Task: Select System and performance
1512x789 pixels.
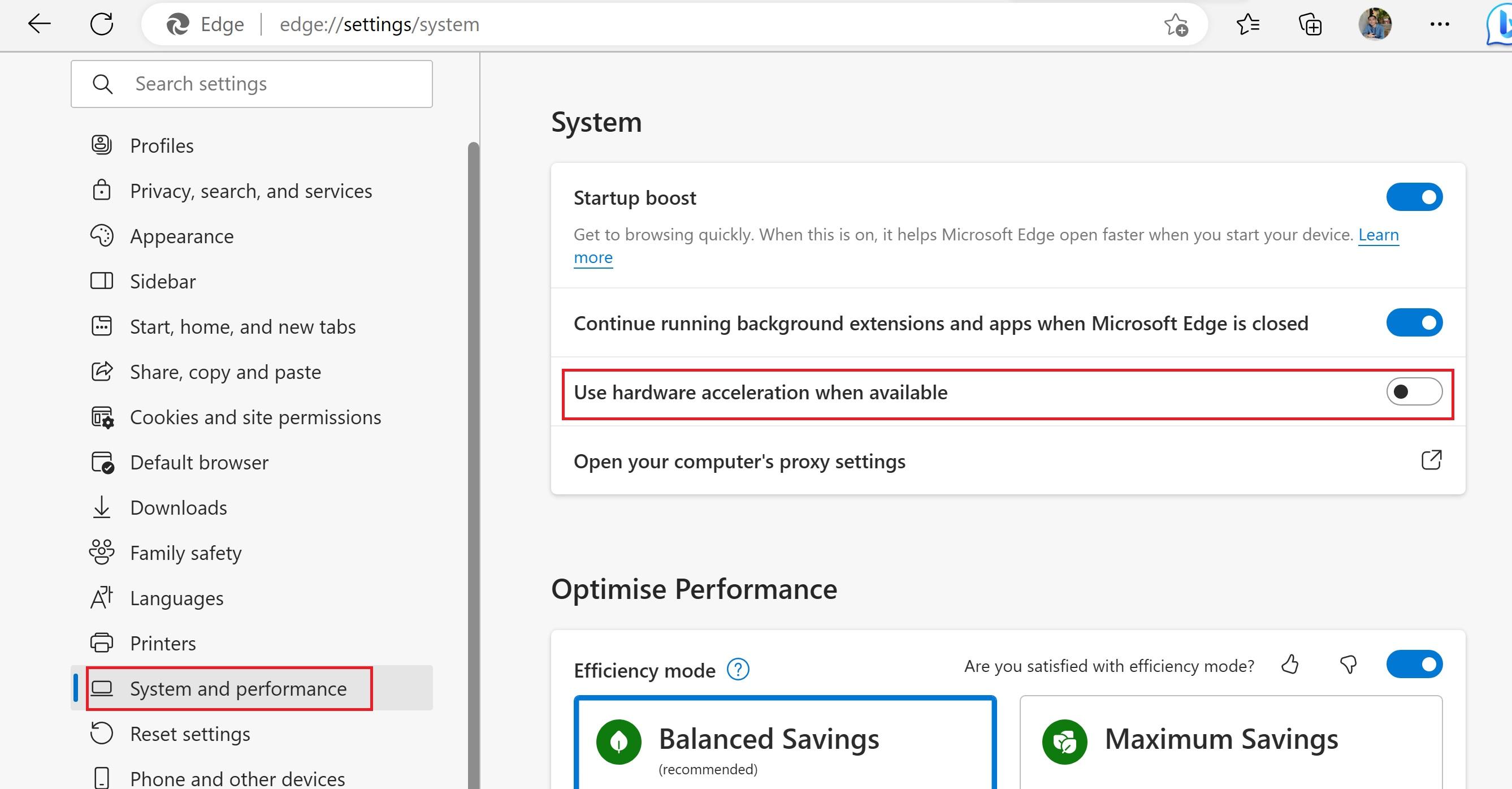Action: click(252, 688)
